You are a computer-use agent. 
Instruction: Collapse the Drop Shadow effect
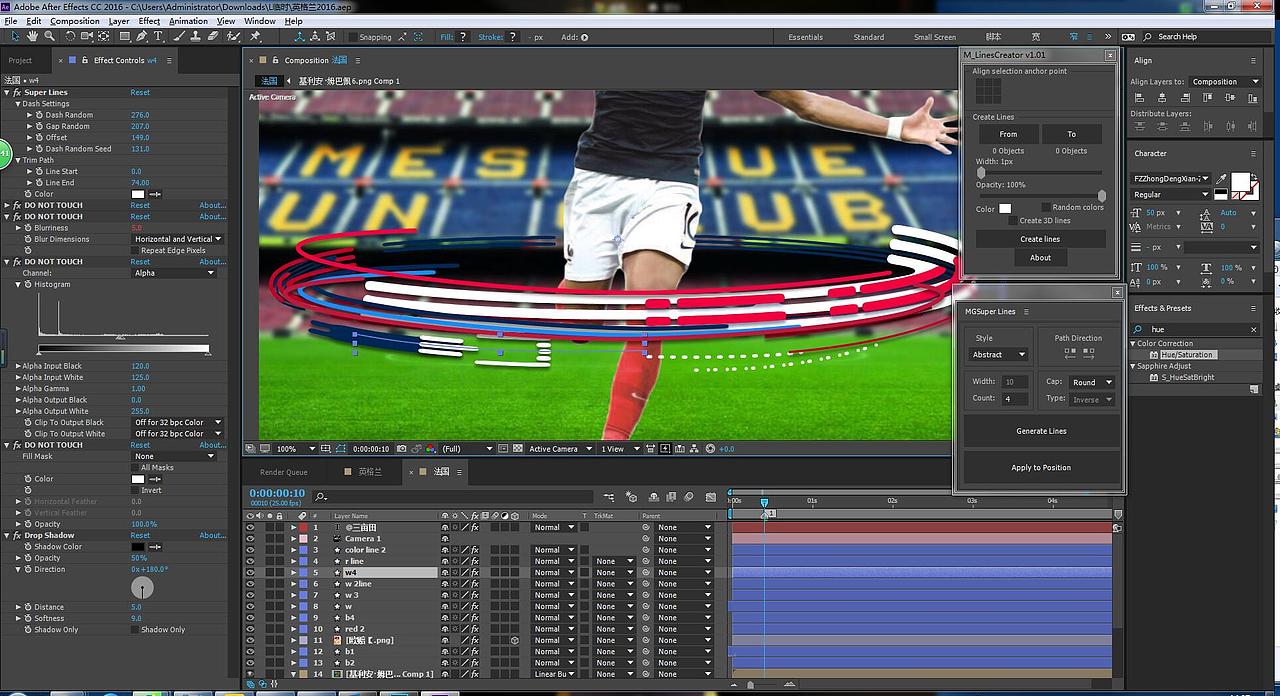point(8,535)
